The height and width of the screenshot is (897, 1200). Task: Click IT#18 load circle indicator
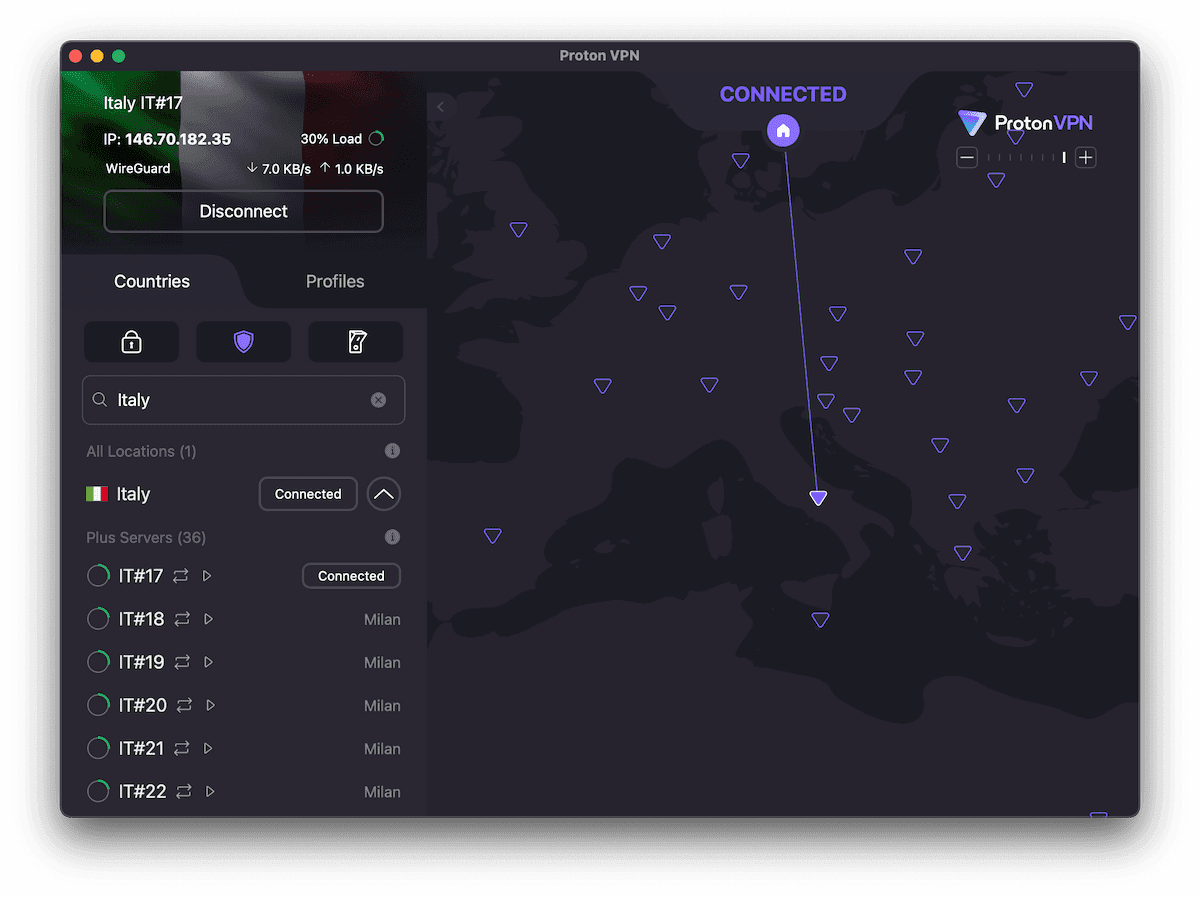(98, 619)
